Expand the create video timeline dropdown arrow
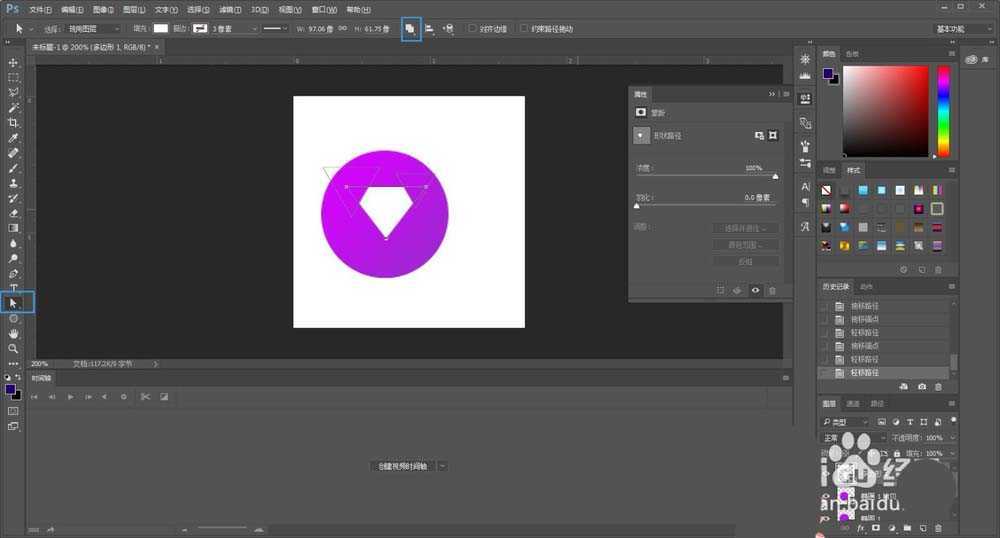The width and height of the screenshot is (1000, 538). (x=442, y=466)
